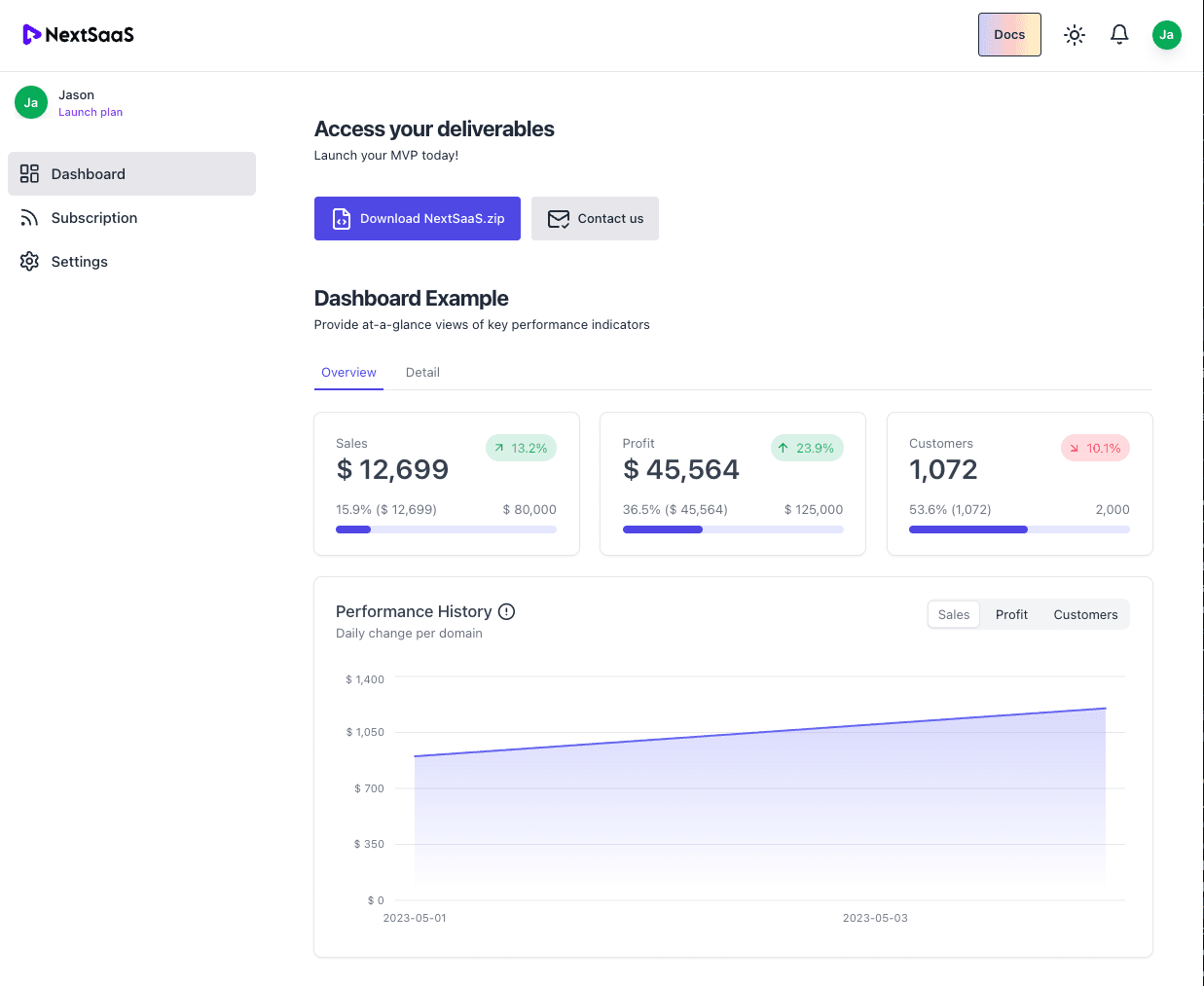Toggle chart to Profit view
1204x986 pixels.
point(1011,615)
